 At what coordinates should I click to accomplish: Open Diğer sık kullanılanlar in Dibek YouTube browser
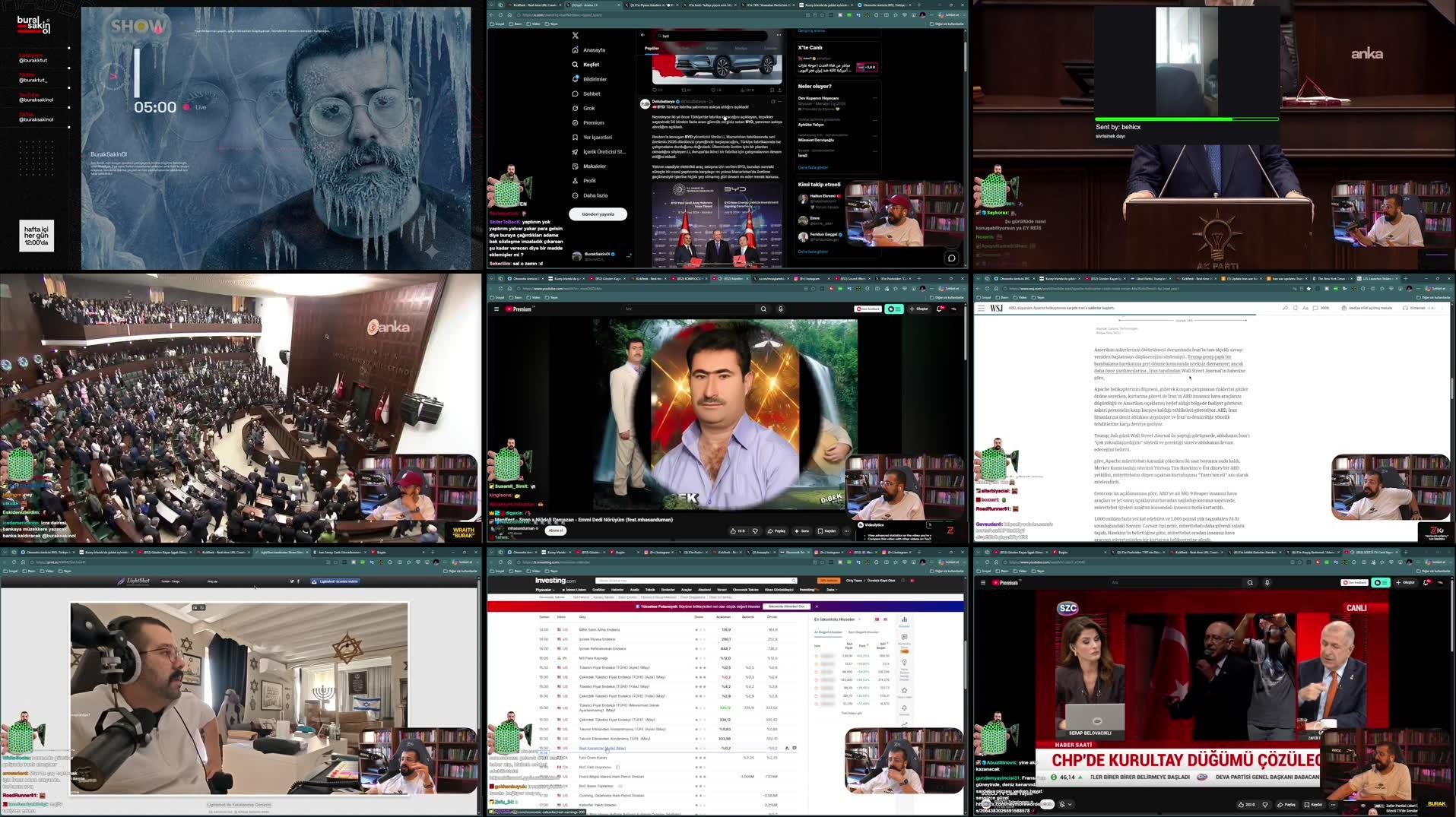point(948,298)
